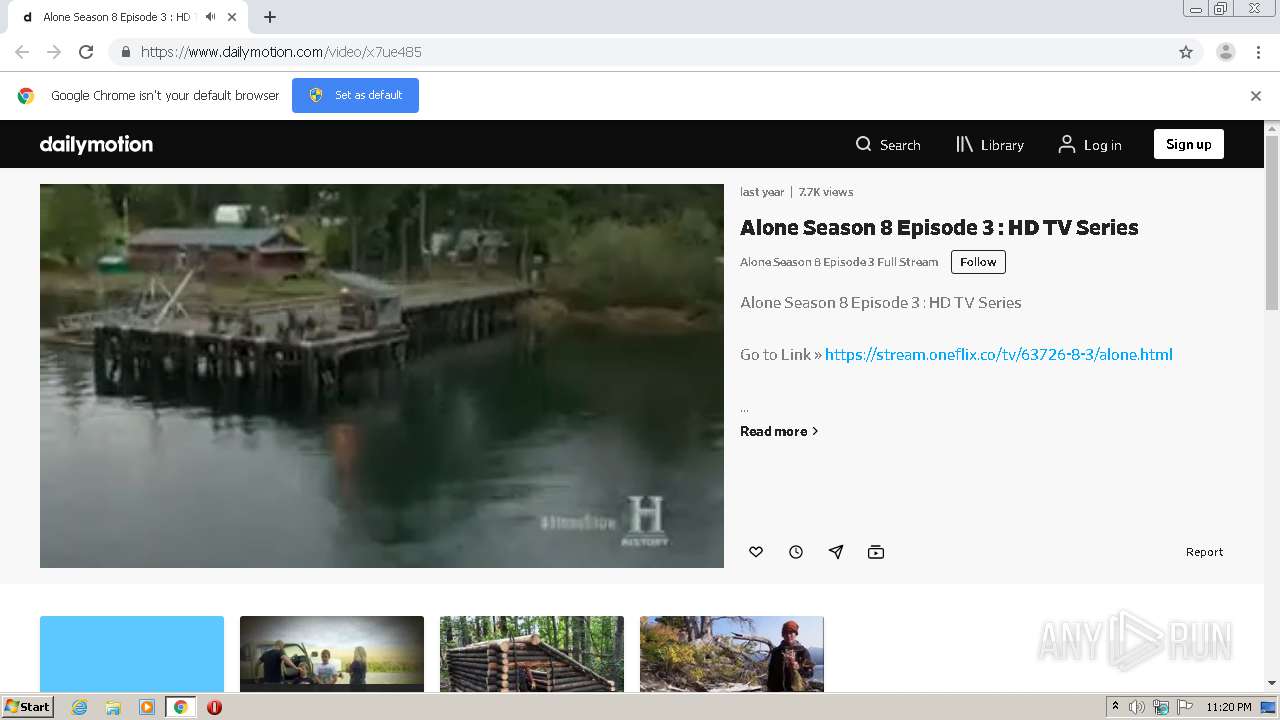Click the Log in link
Viewport: 1280px width, 720px height.
[1090, 145]
